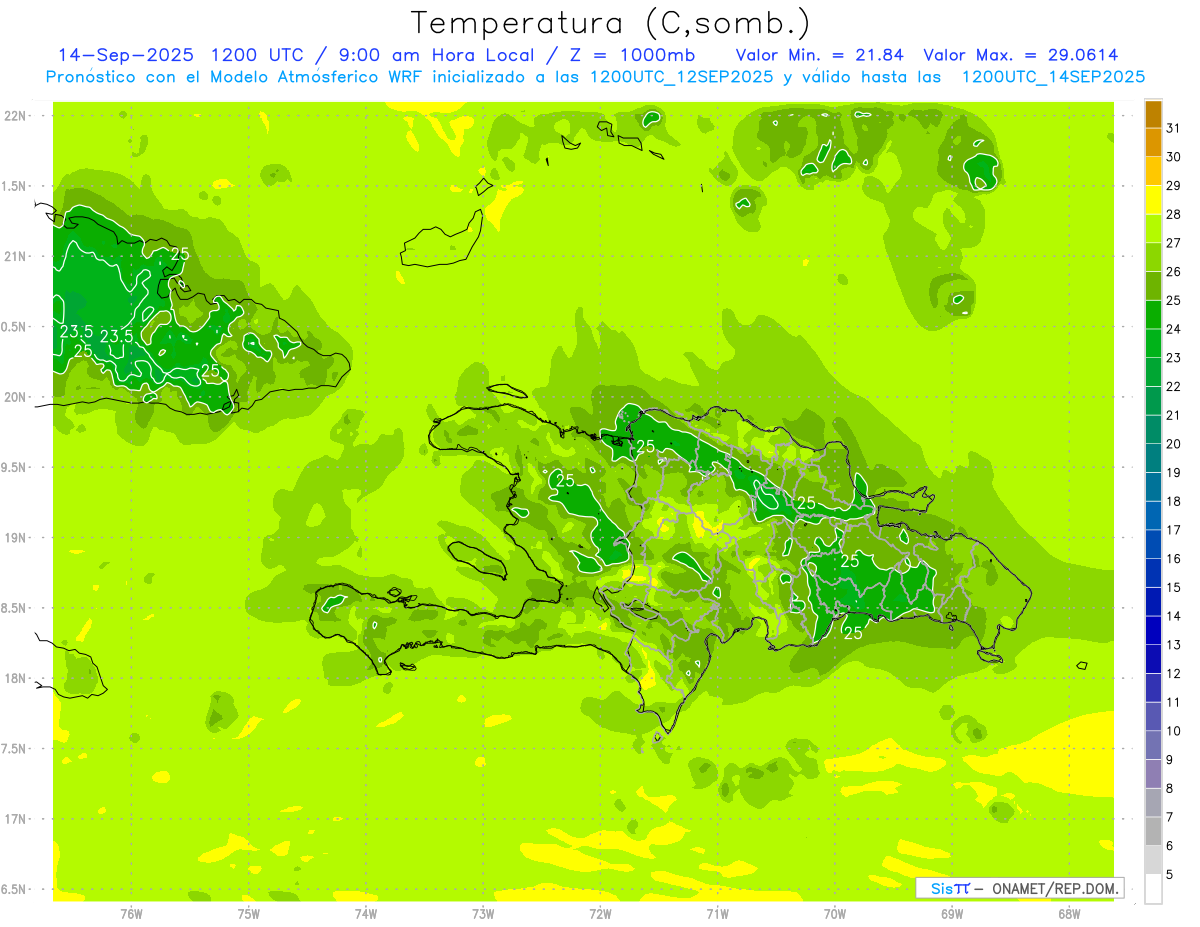Image resolution: width=1200 pixels, height=927 pixels.
Task: Click the title 'Temperatura (C,somb.)'
Action: point(611,23)
